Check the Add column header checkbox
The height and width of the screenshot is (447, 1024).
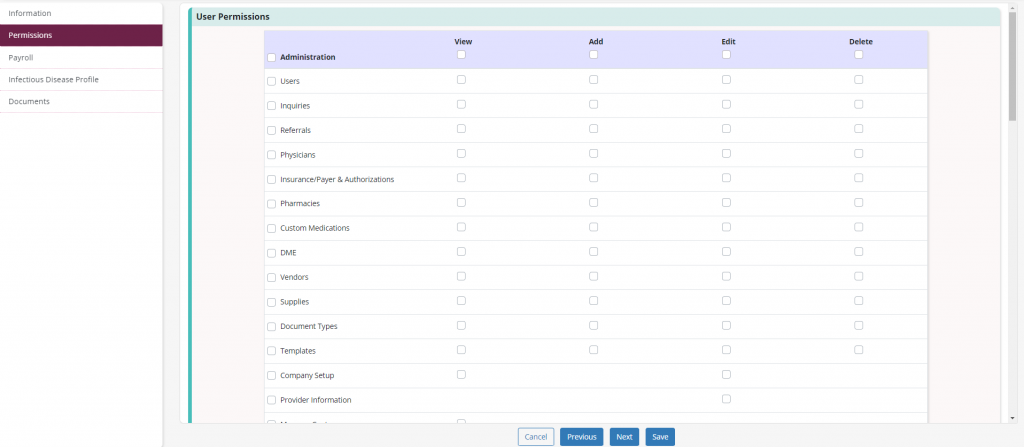coord(593,55)
